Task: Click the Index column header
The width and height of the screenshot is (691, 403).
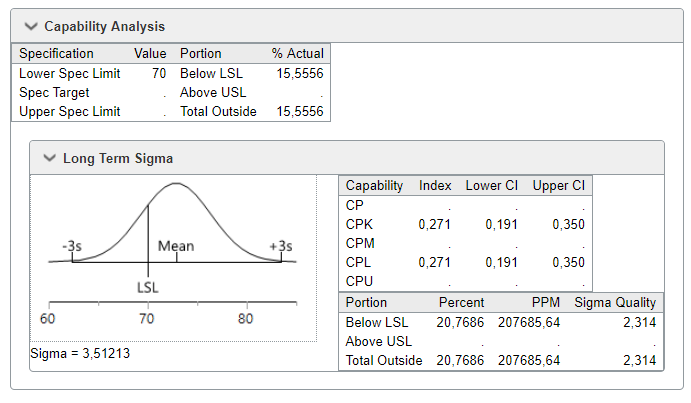Action: click(435, 186)
